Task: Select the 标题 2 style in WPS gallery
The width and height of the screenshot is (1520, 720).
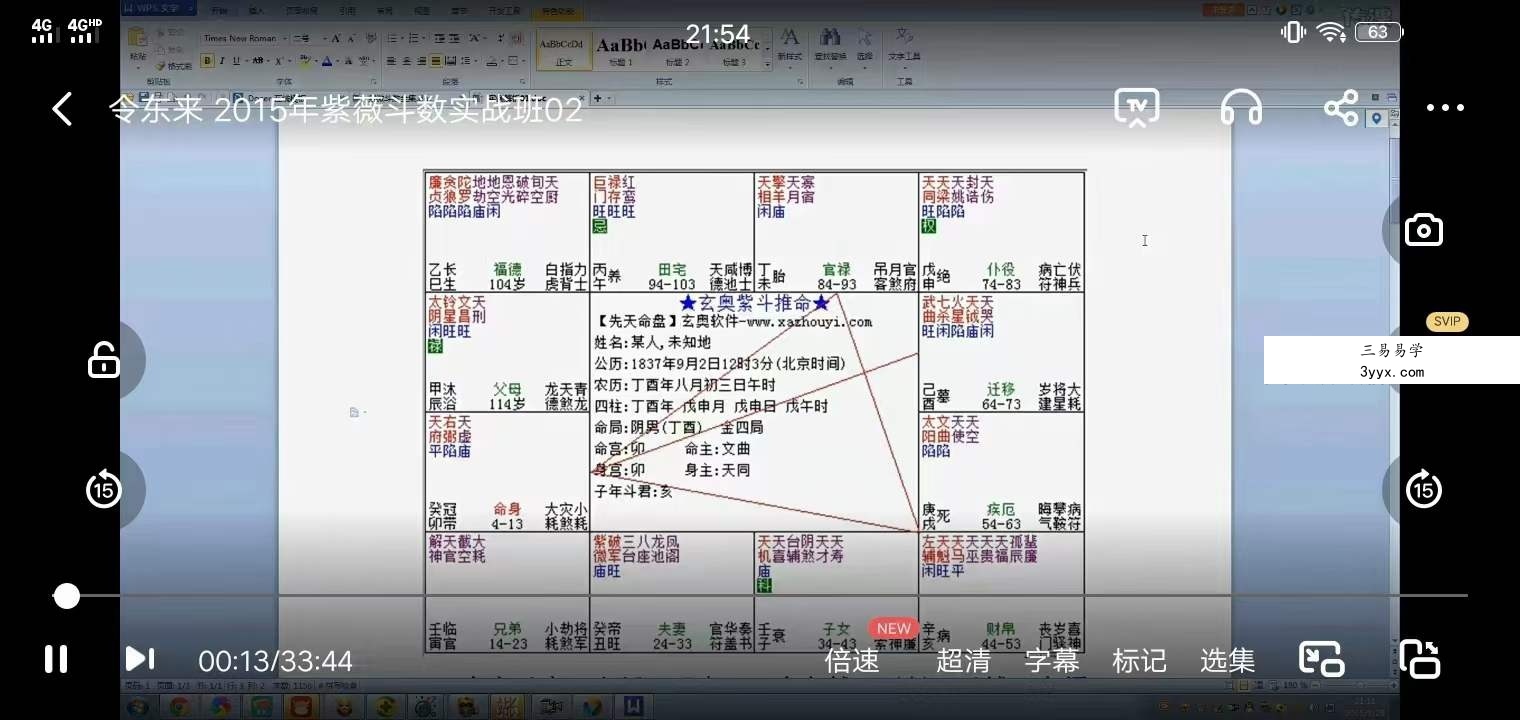Action: pos(678,49)
